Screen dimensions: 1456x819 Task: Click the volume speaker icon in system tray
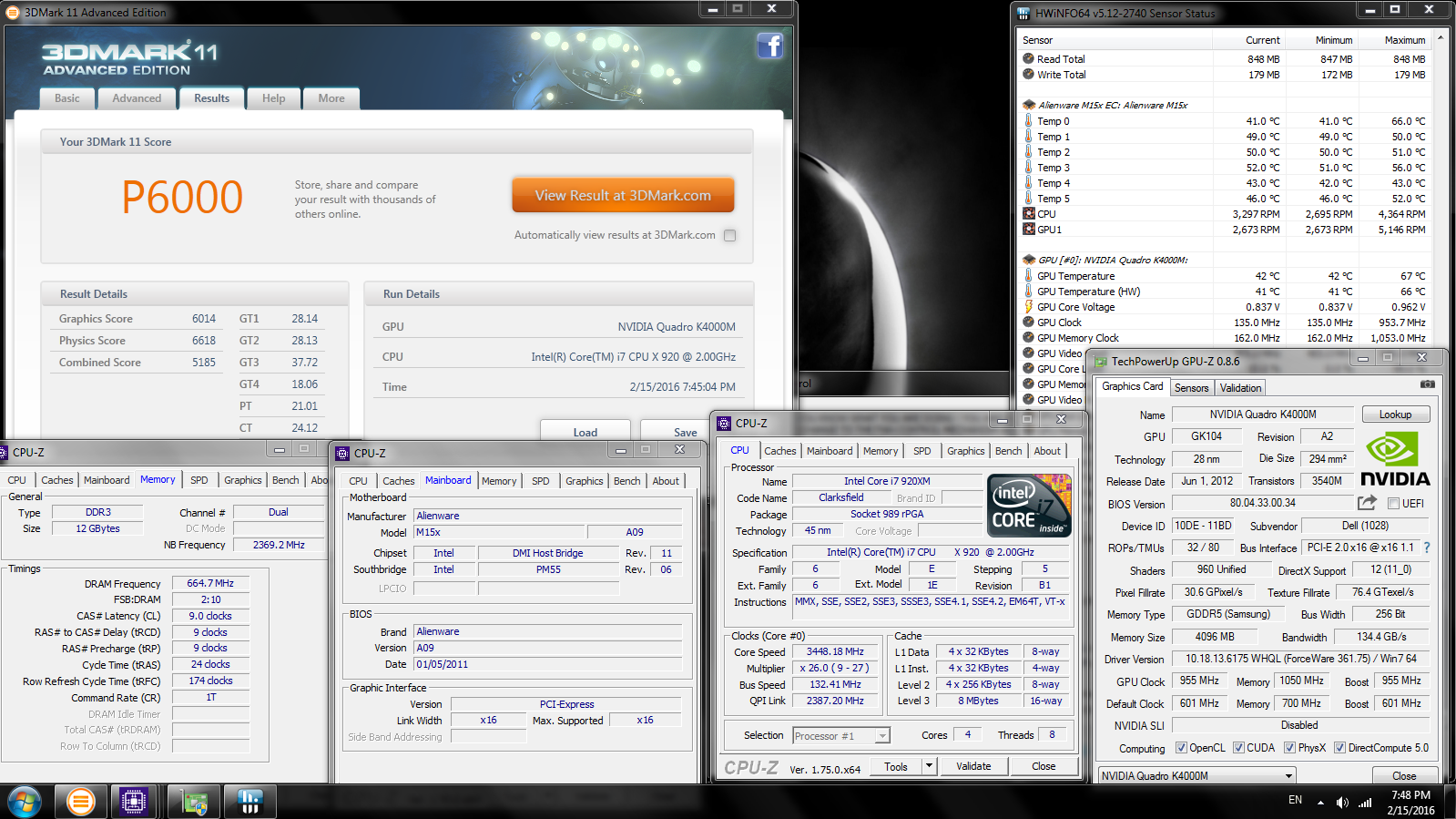(x=1341, y=803)
